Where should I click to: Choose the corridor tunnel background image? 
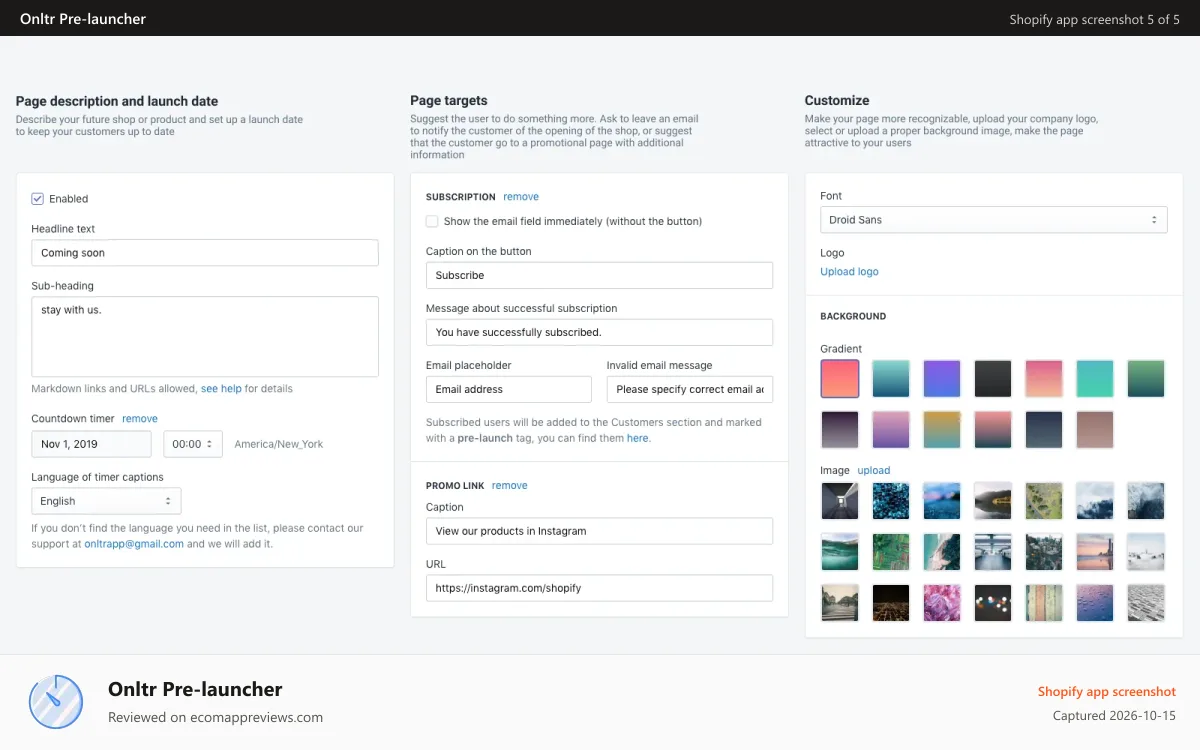click(x=840, y=501)
